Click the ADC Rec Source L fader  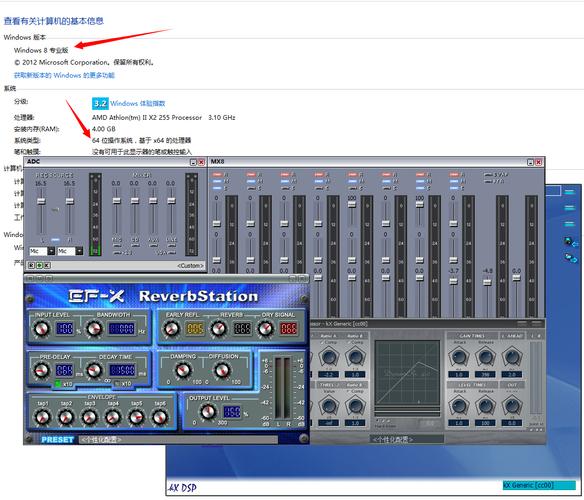pos(41,201)
